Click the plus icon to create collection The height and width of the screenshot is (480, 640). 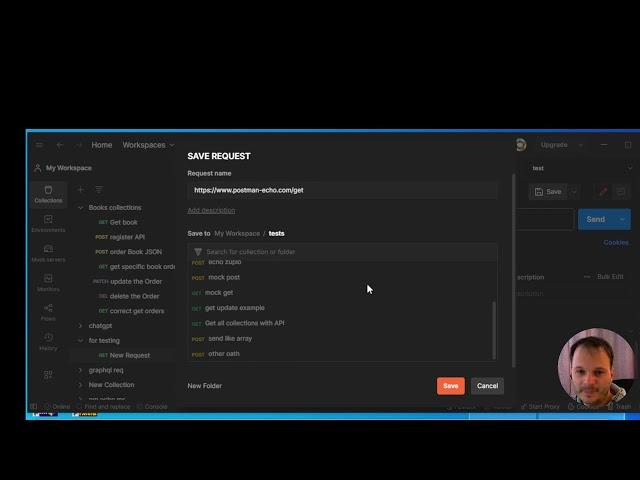pos(81,189)
